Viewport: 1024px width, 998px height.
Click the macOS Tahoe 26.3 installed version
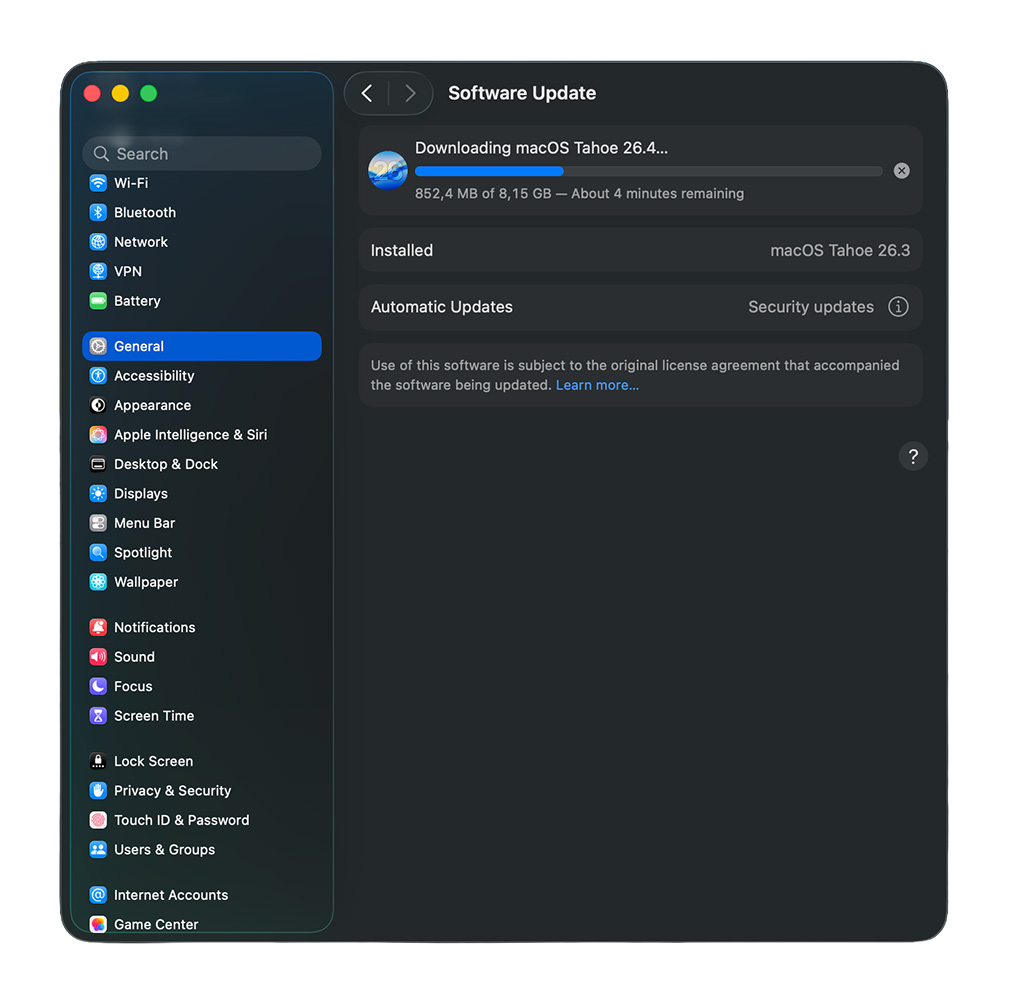click(x=840, y=250)
